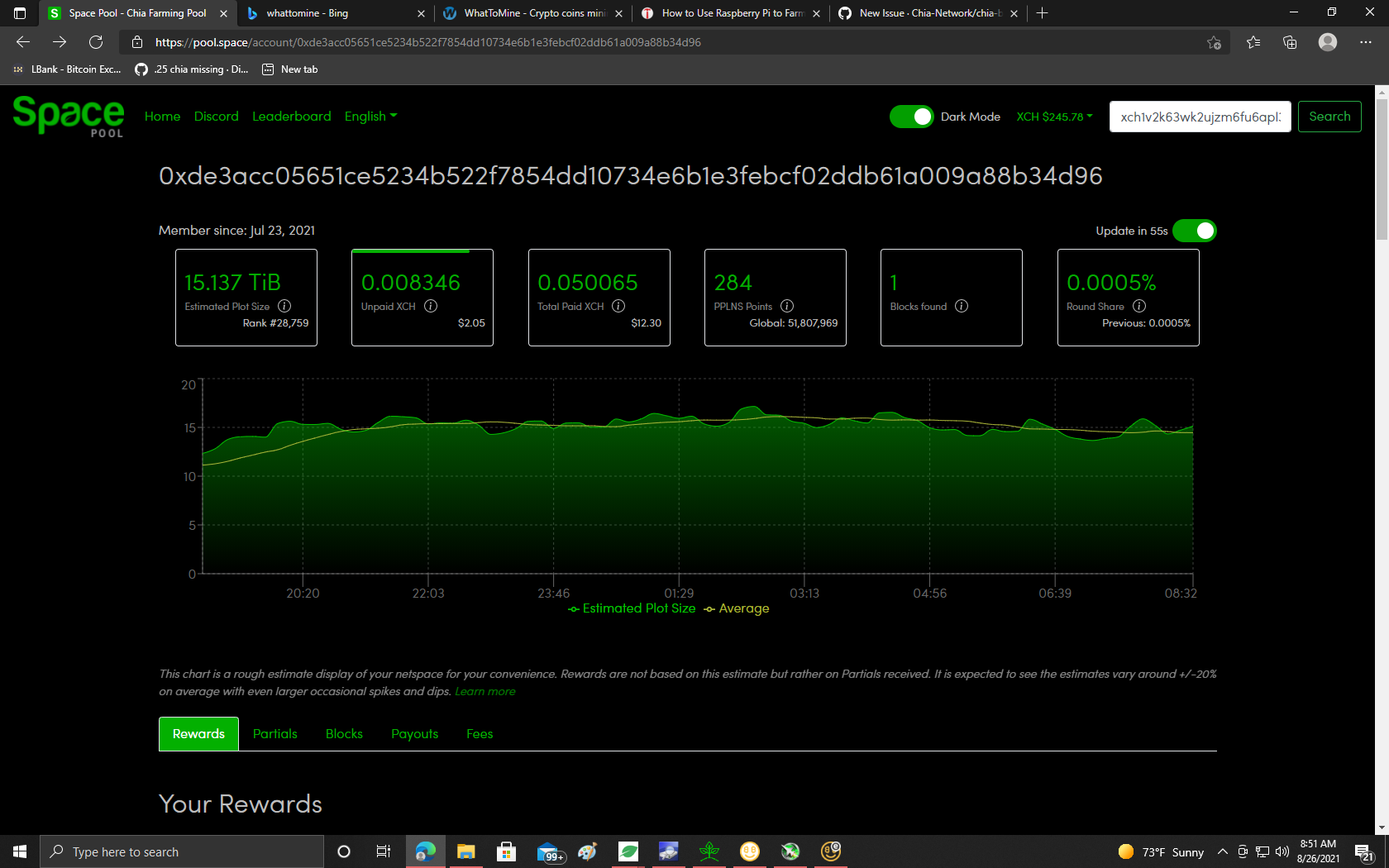The image size is (1389, 868).
Task: Click 'Global: 51,807,969' text
Action: pyautogui.click(x=794, y=323)
